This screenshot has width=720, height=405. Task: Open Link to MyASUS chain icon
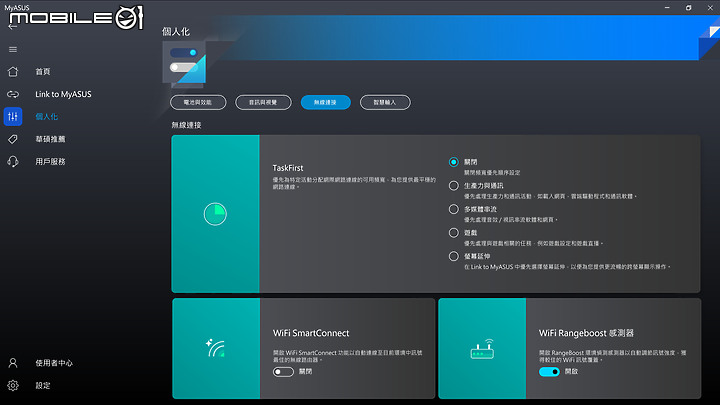tap(13, 94)
